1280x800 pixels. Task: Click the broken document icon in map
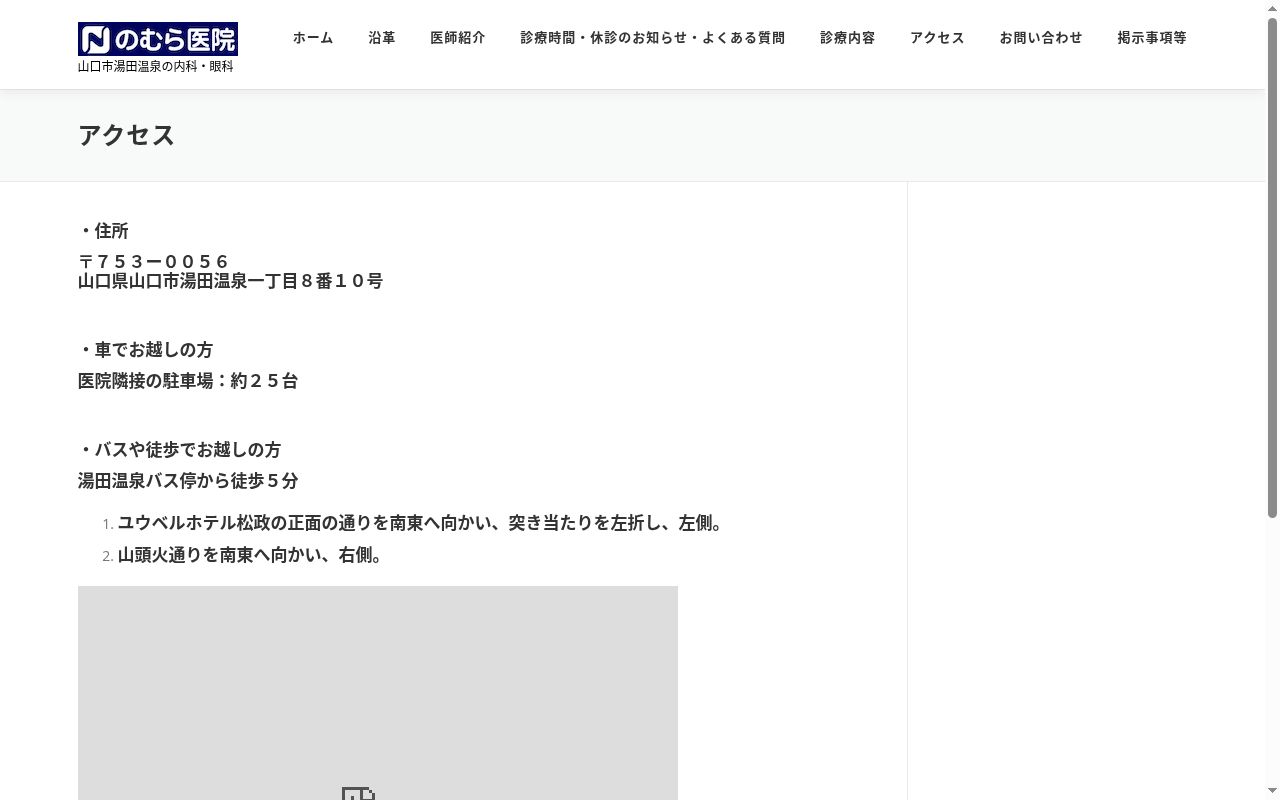coord(358,793)
